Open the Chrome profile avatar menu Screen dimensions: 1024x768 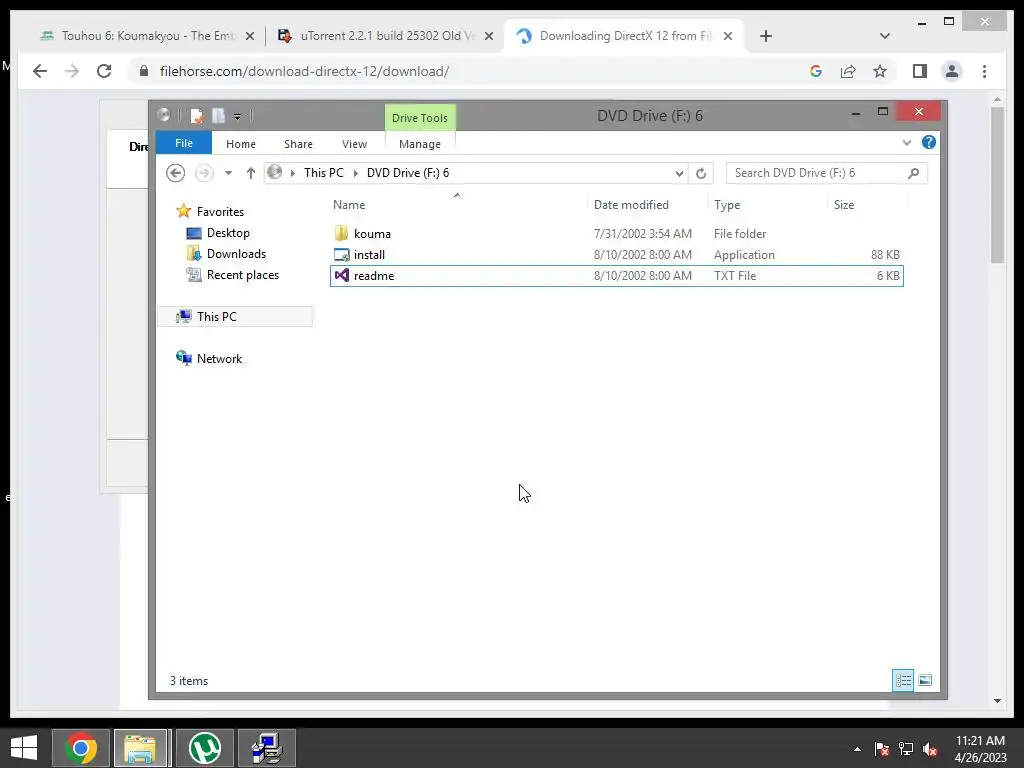[x=952, y=71]
